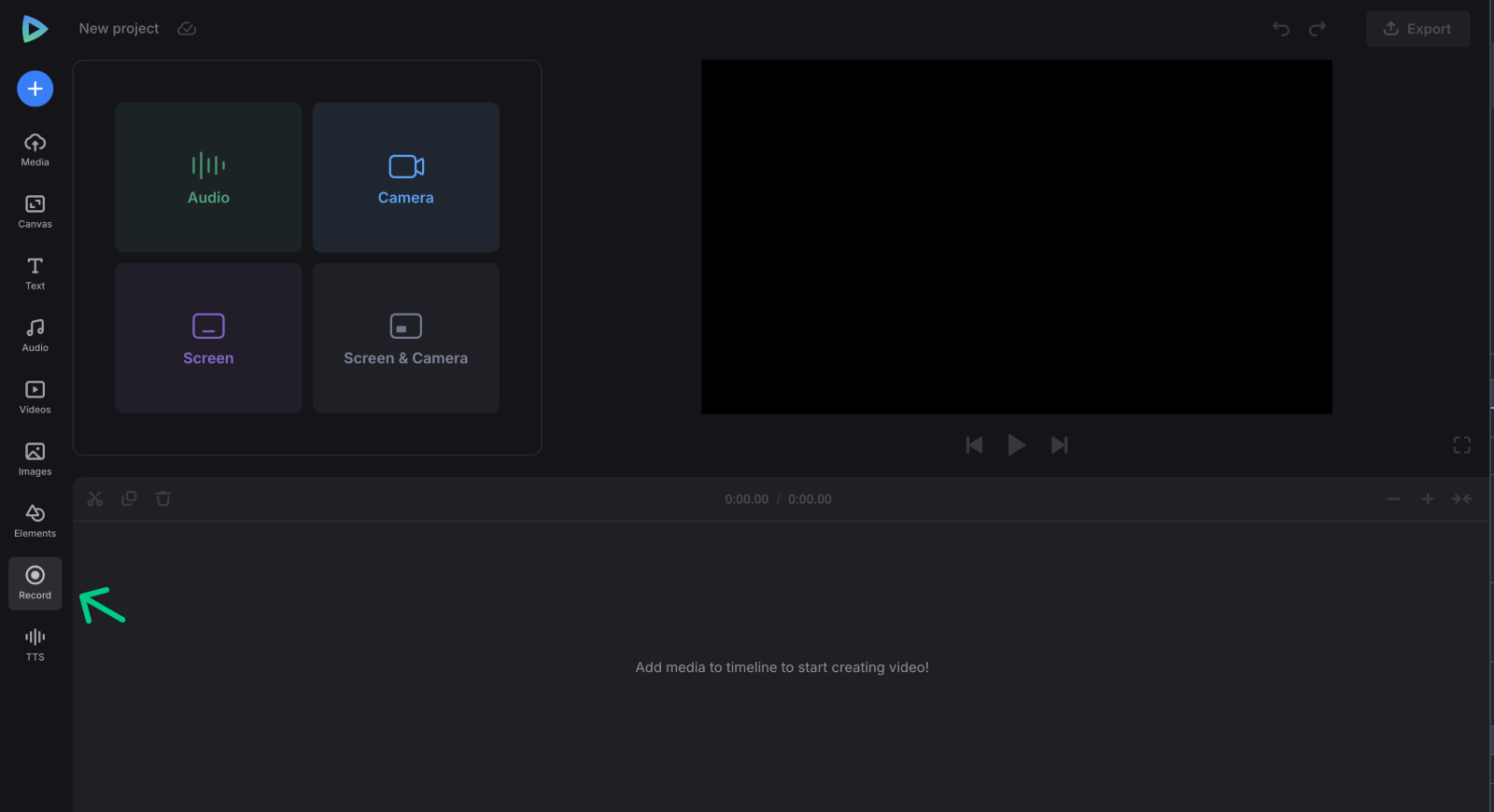Redo the last action
Viewport: 1494px width, 812px height.
pos(1318,29)
